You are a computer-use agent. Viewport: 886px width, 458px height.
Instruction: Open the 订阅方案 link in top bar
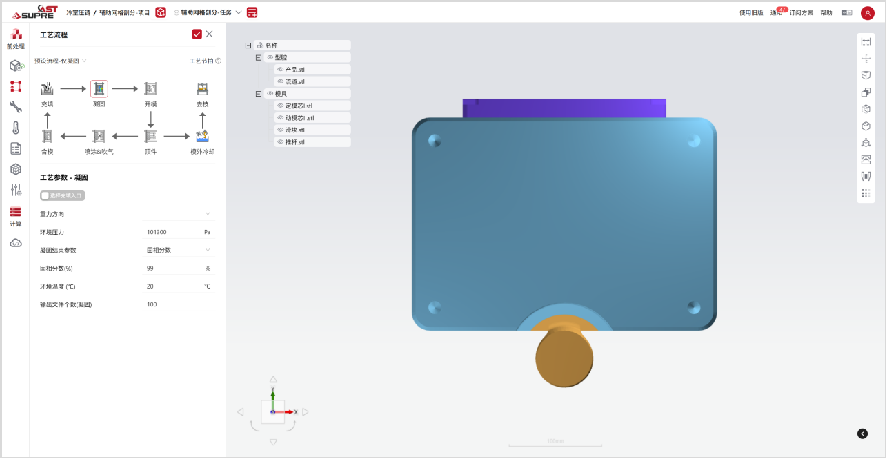point(803,13)
